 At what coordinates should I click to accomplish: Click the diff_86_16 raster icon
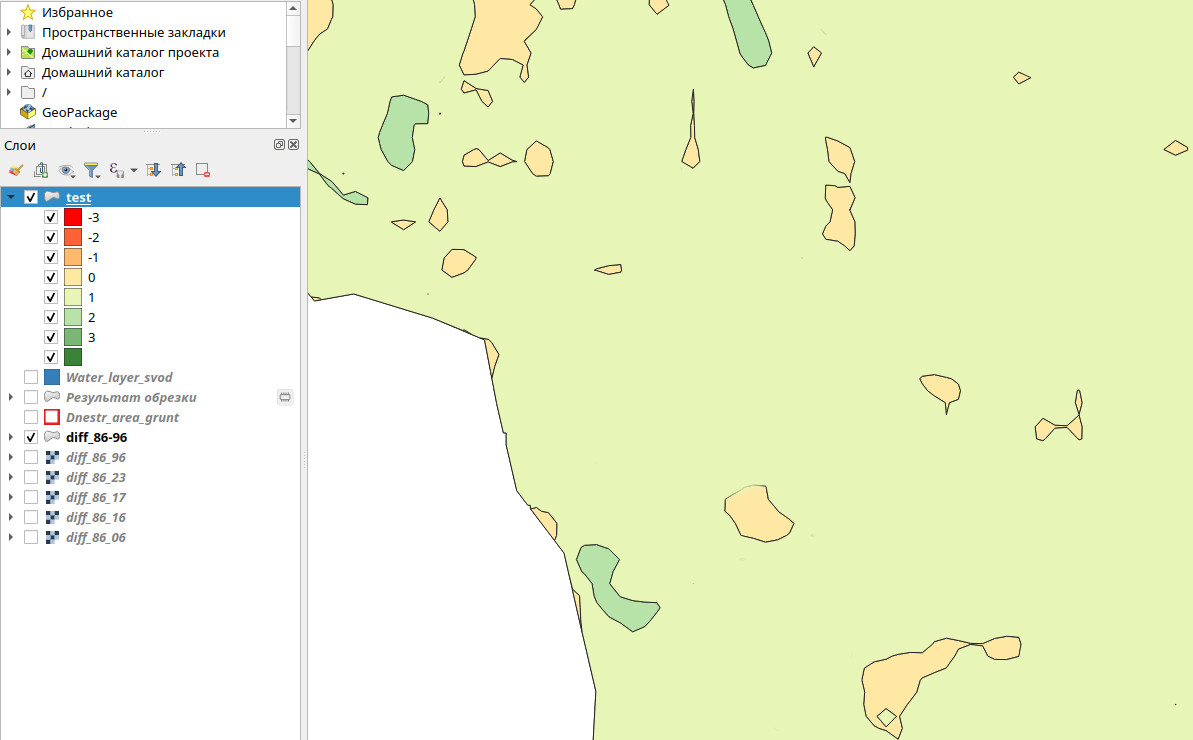click(x=52, y=517)
